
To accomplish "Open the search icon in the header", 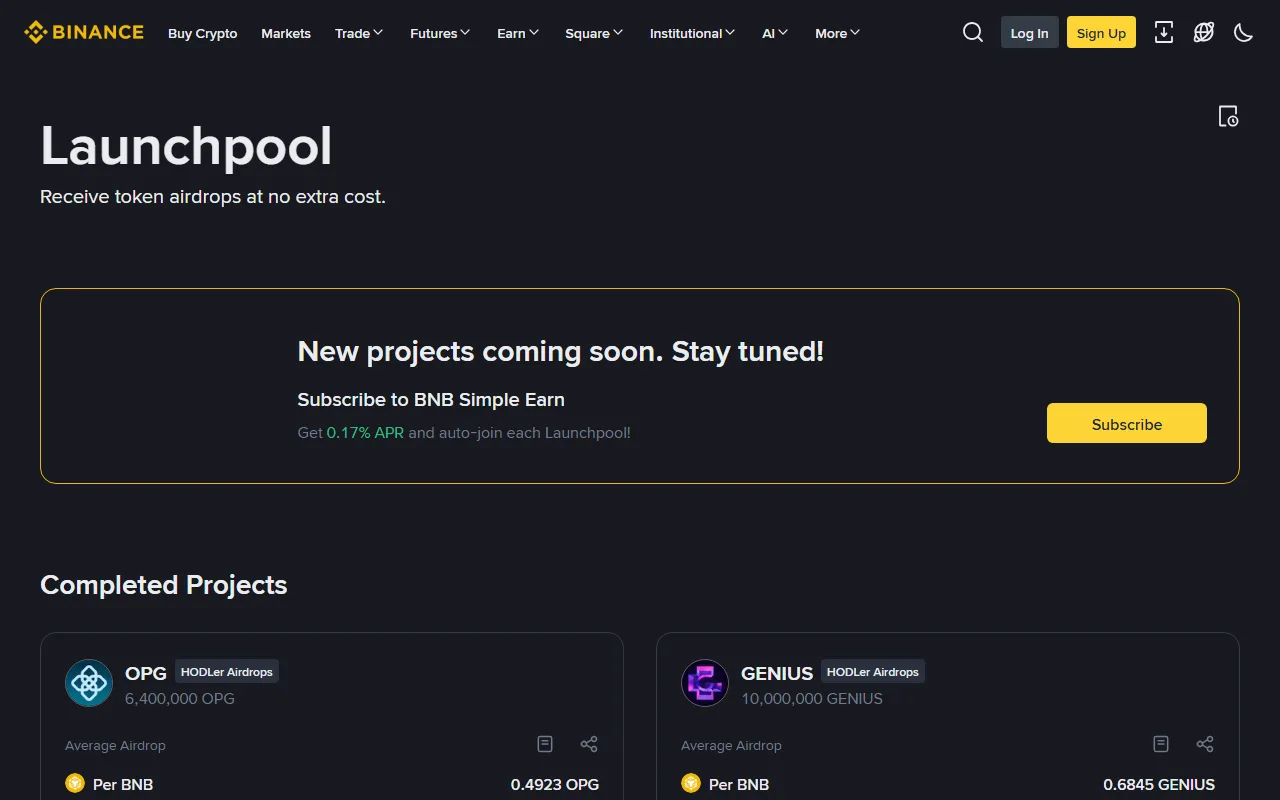I will tap(973, 33).
